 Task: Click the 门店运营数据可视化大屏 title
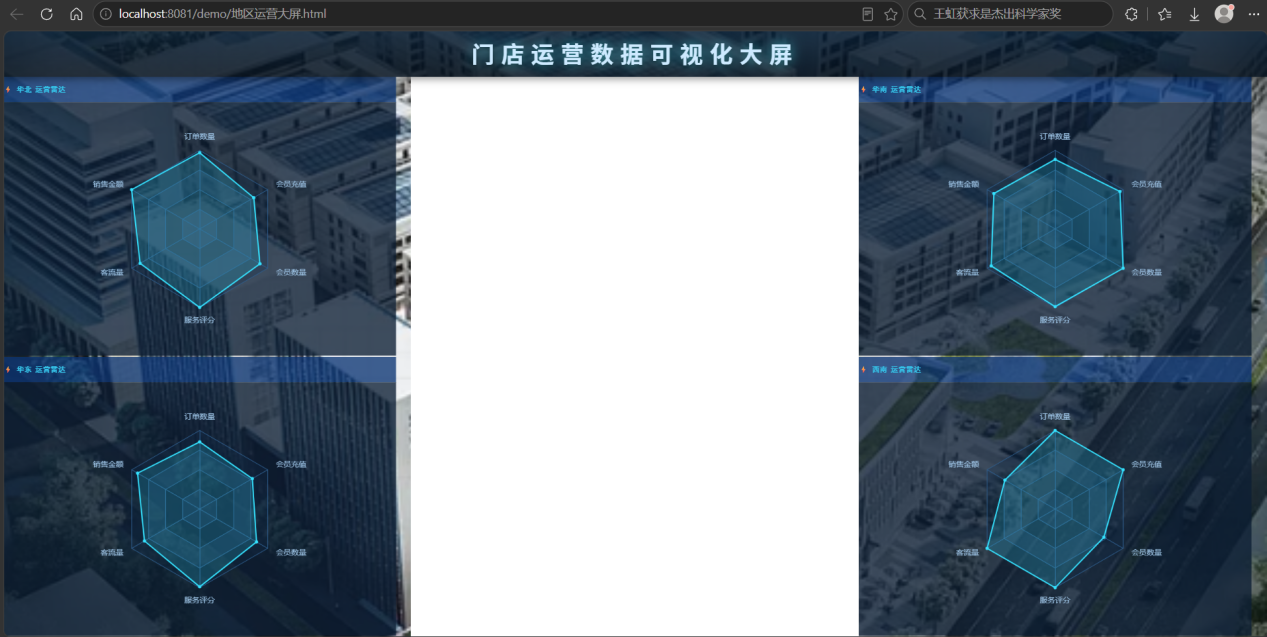(633, 55)
